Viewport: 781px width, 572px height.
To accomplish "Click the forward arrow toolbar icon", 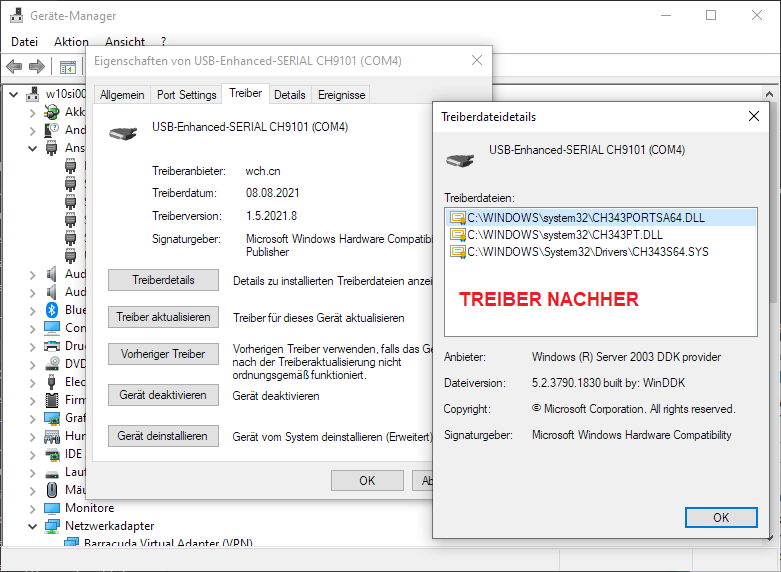I will 37,67.
